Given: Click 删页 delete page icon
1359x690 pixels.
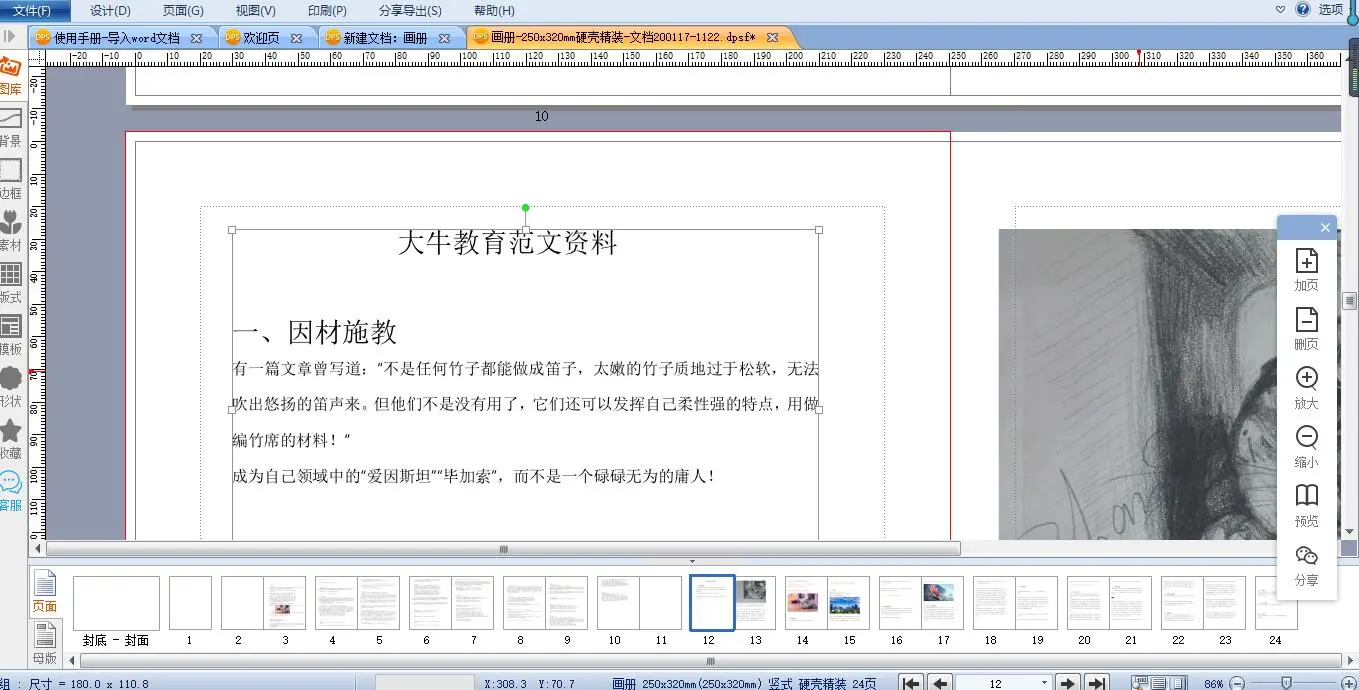Looking at the screenshot, I should [x=1306, y=327].
